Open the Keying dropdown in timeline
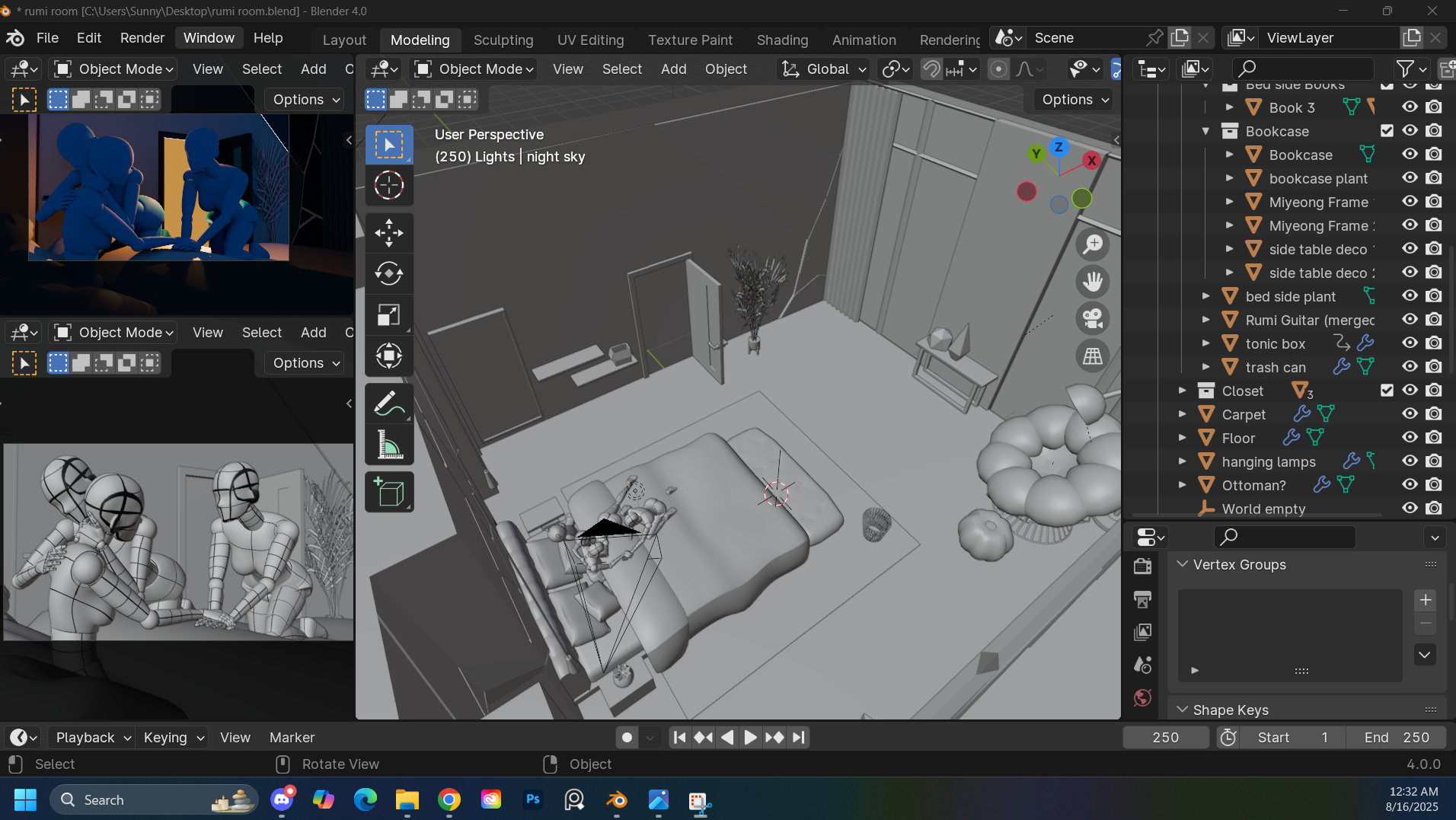 coord(172,737)
